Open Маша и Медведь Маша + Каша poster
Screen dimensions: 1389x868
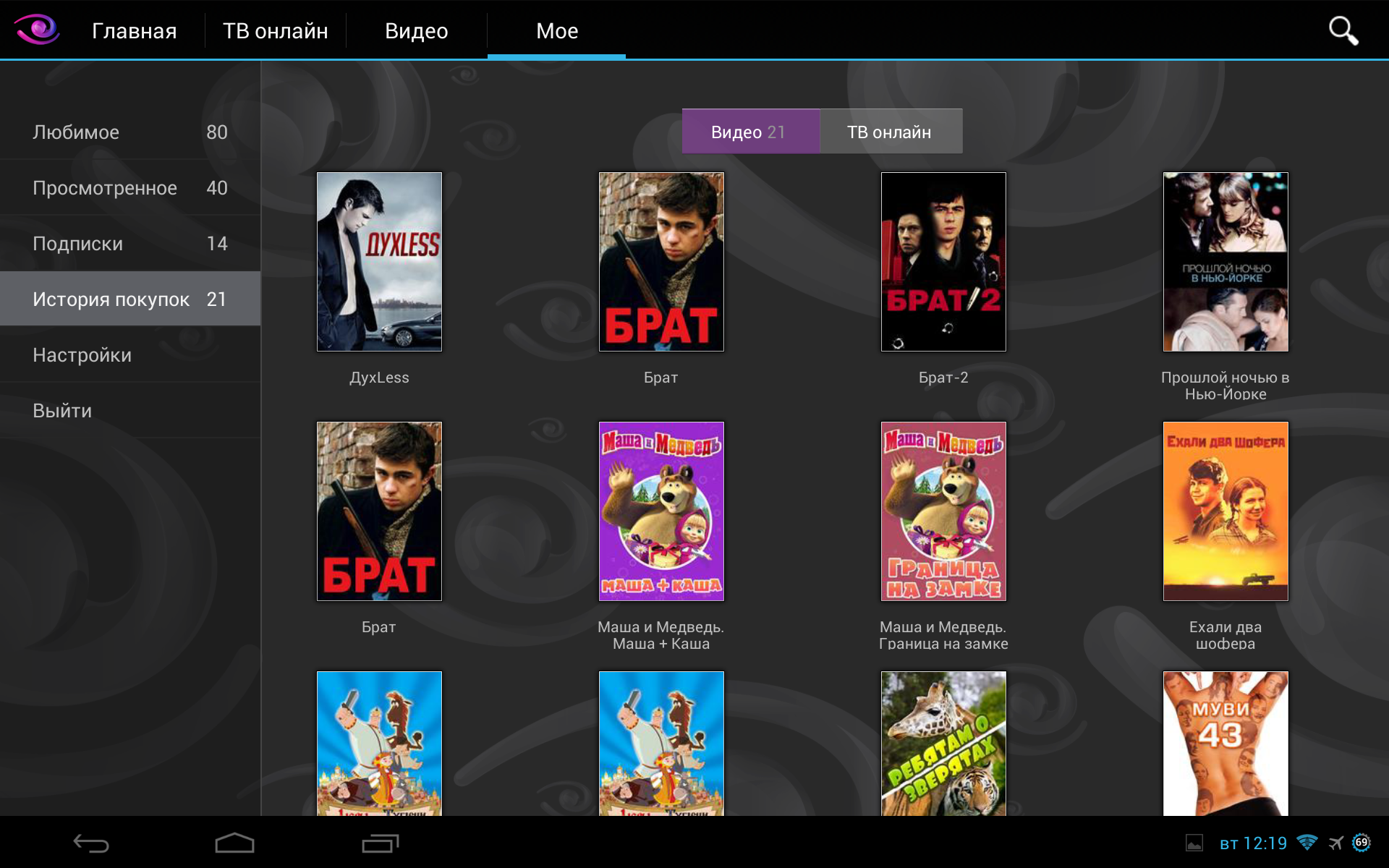tap(661, 511)
